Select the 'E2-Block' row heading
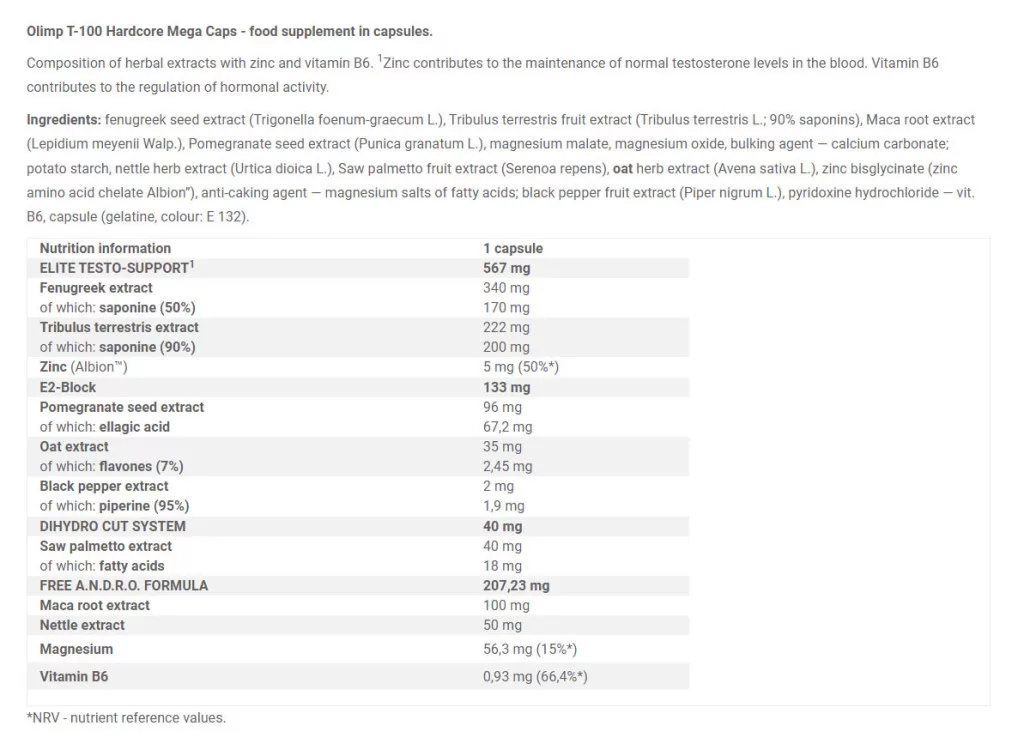 point(68,387)
